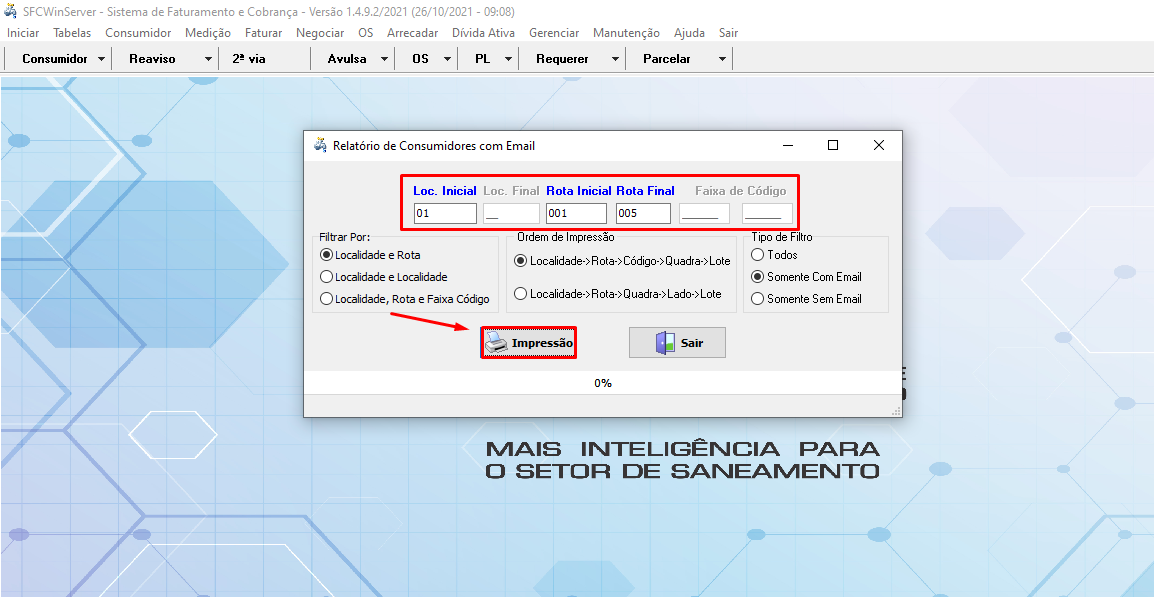Click the printer icon on Impressão button

pyautogui.click(x=497, y=342)
